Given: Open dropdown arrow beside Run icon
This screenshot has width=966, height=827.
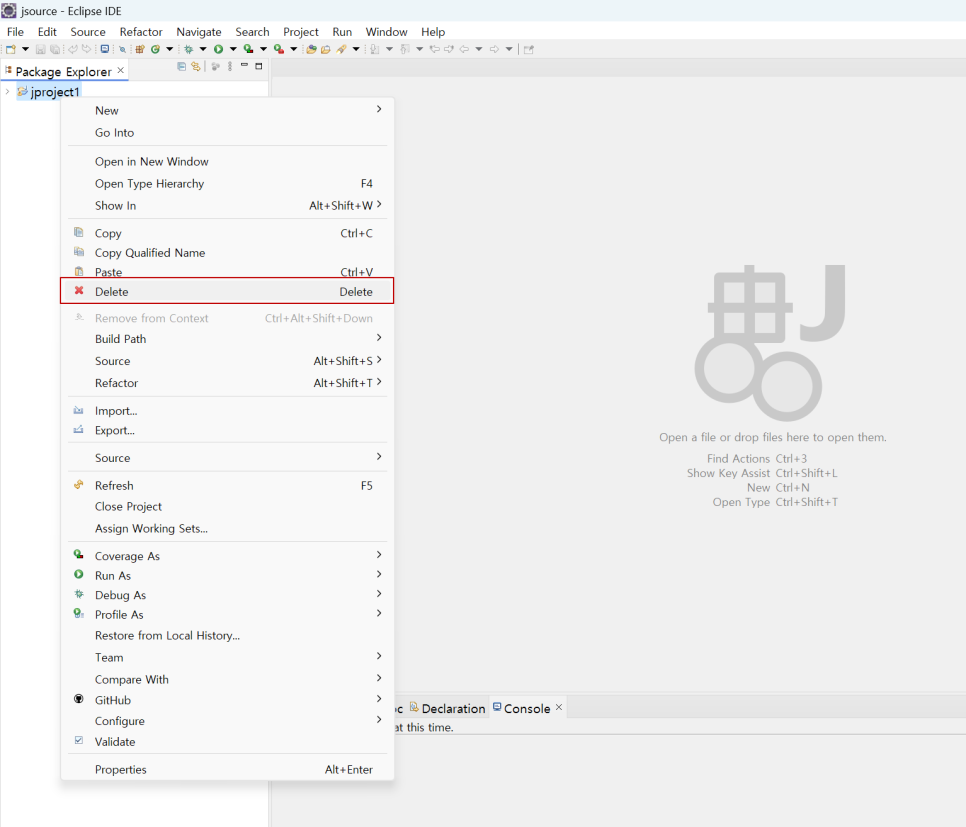Looking at the screenshot, I should click(x=233, y=49).
